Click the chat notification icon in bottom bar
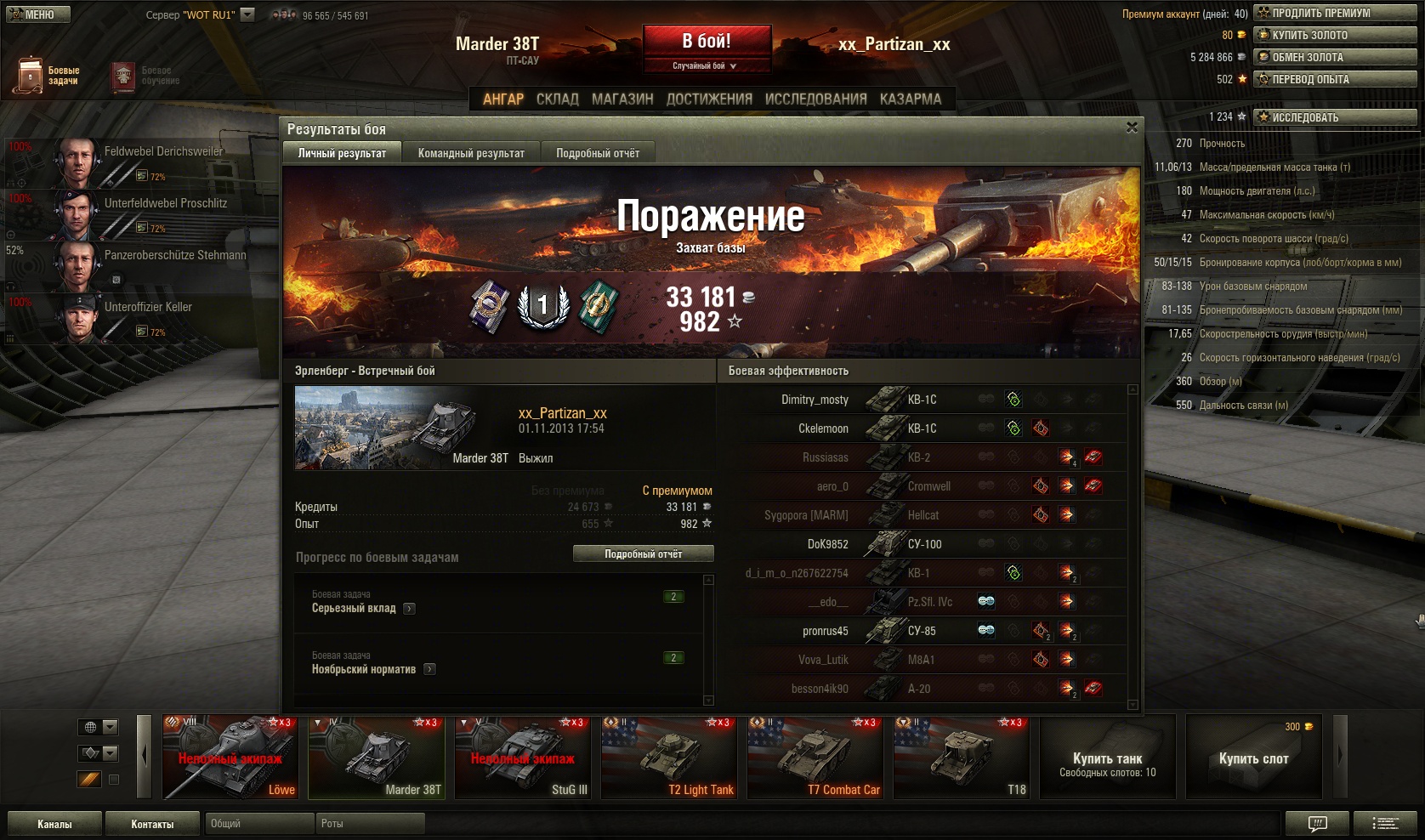The image size is (1425, 840). [1317, 823]
